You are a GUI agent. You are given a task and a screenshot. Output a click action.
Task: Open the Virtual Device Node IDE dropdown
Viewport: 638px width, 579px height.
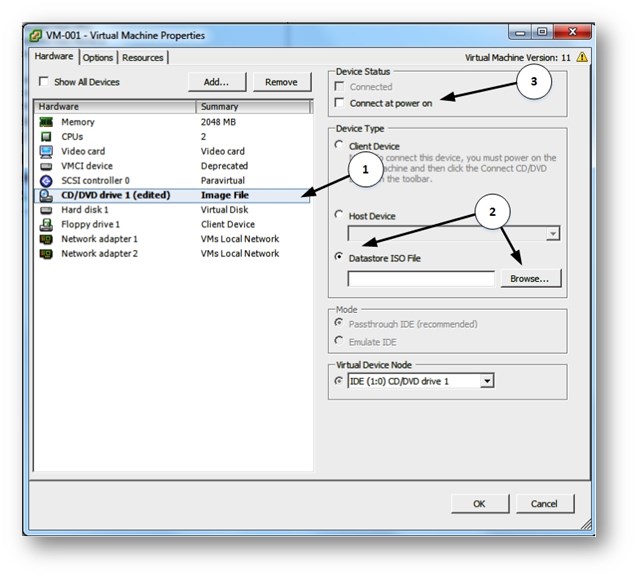coord(487,381)
